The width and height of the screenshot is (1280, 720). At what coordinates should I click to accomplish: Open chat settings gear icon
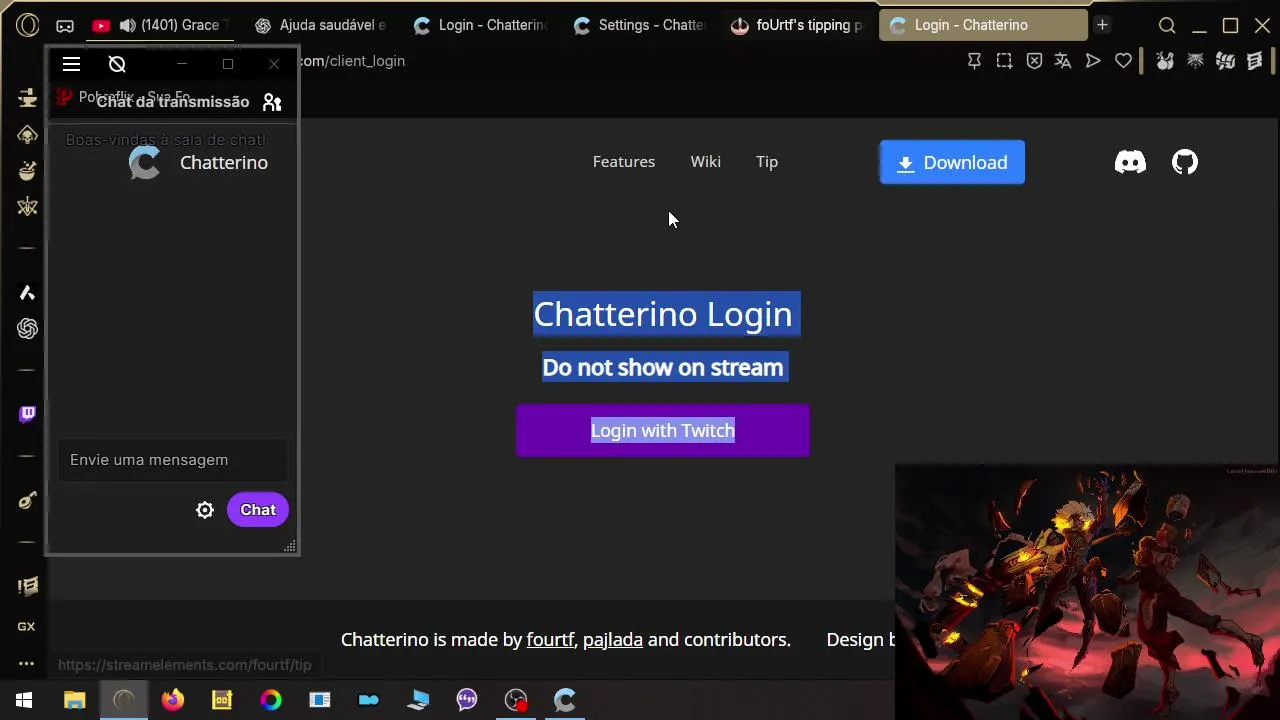205,510
